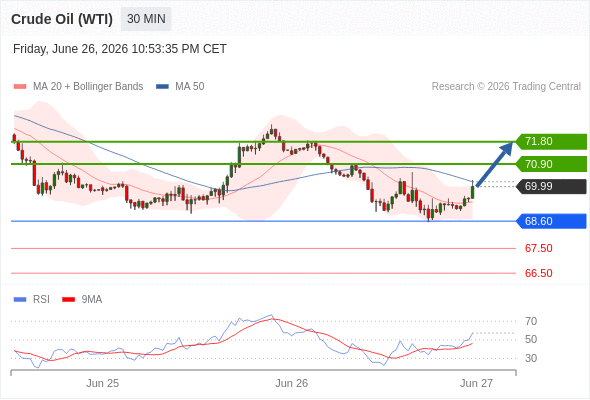Click the 70.90 green resistance tag

click(551, 164)
